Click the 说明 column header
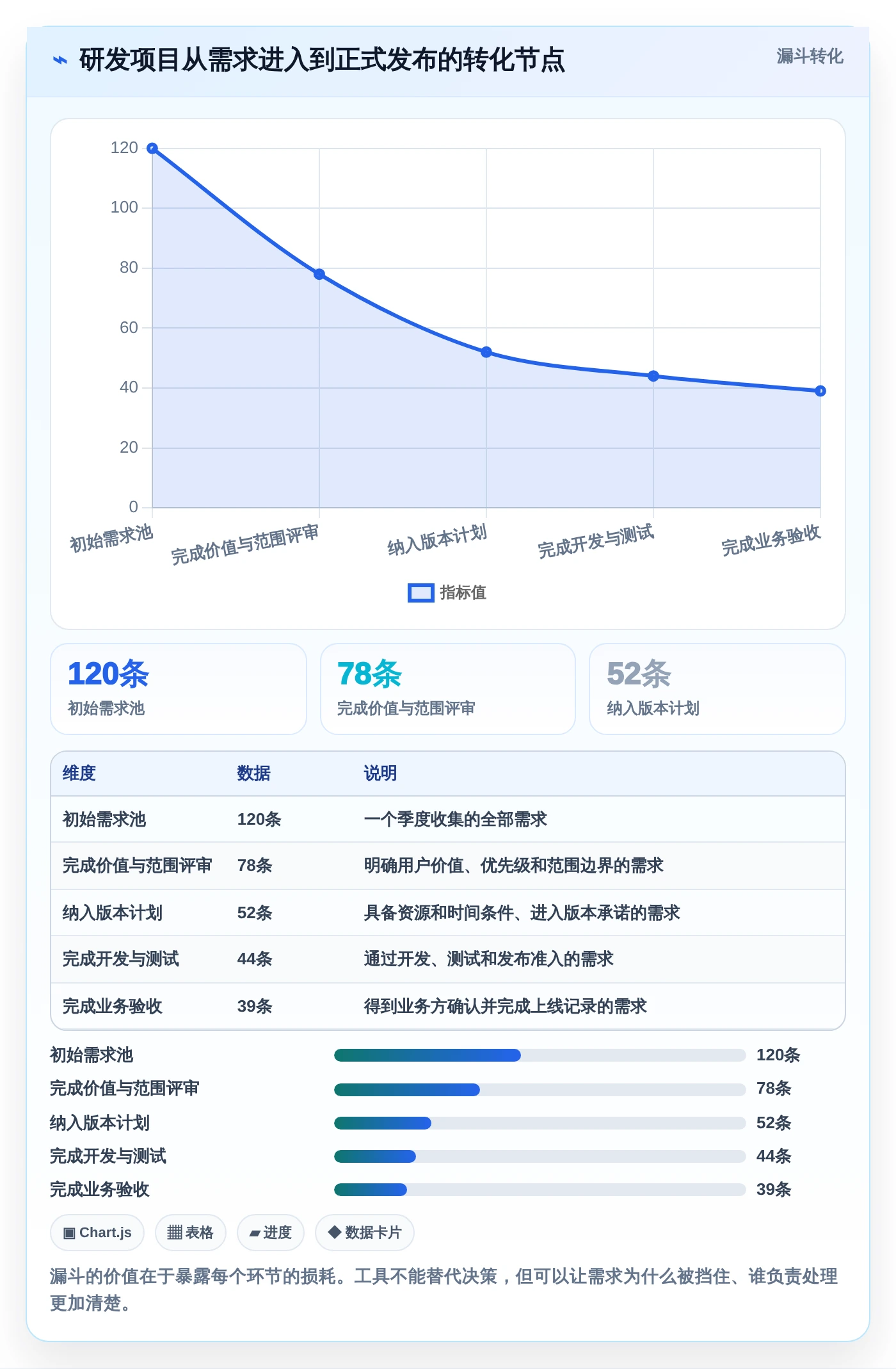The width and height of the screenshot is (896, 1369). pyautogui.click(x=380, y=774)
